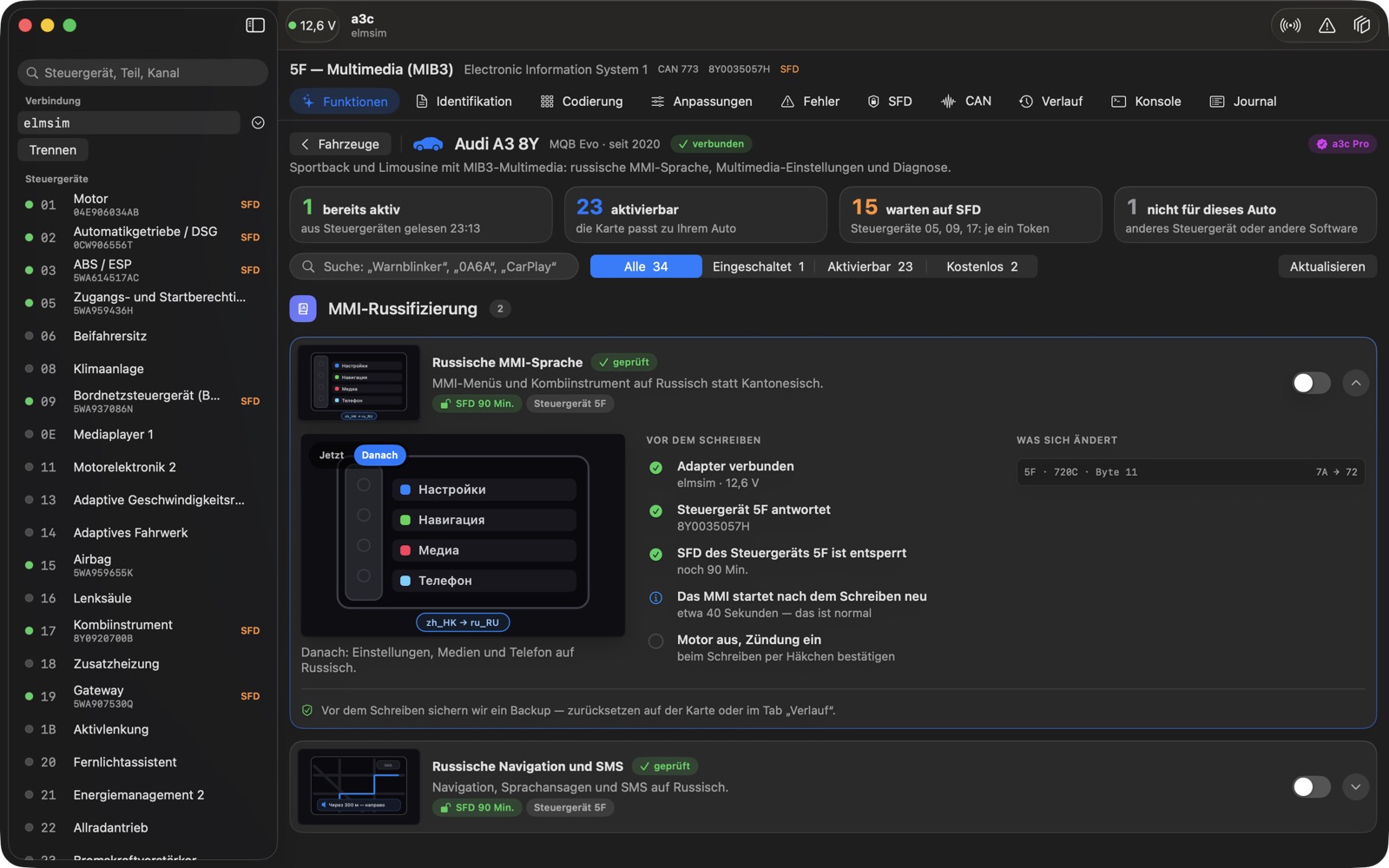Viewport: 1389px width, 868px height.
Task: Switch to the Anpassungen tab
Action: point(701,102)
